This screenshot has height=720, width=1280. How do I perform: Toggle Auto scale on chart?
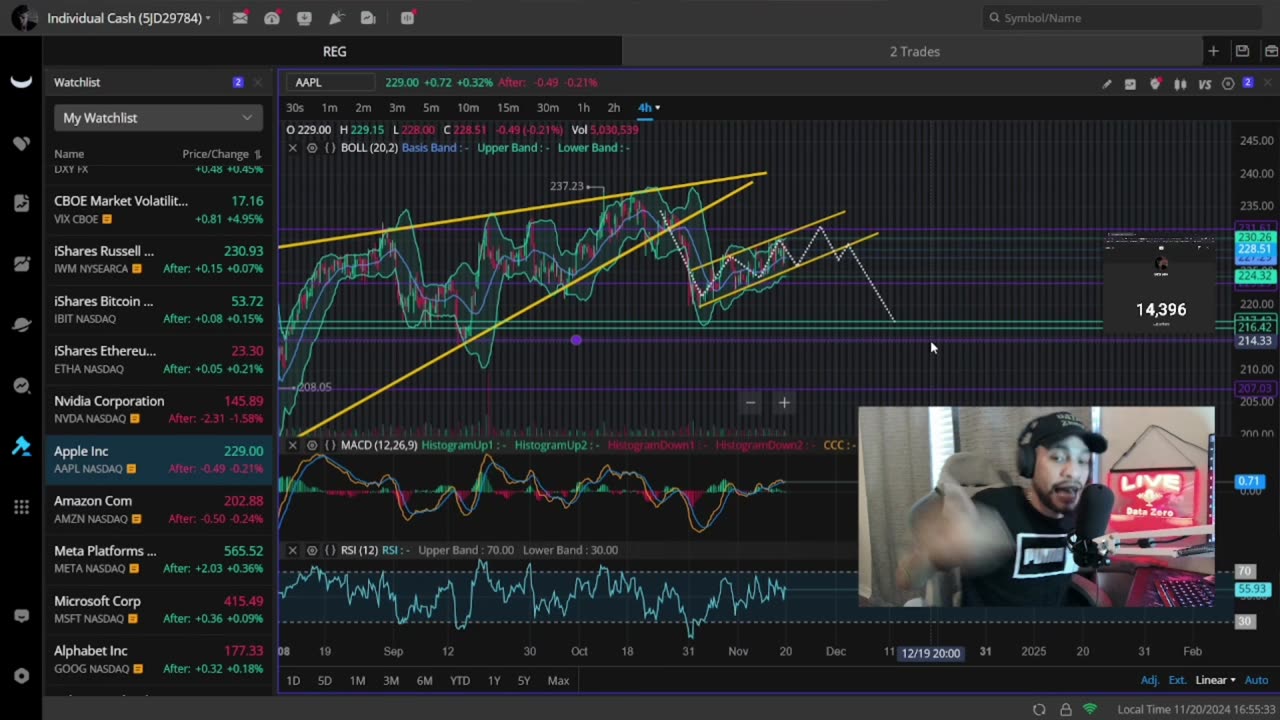1256,680
